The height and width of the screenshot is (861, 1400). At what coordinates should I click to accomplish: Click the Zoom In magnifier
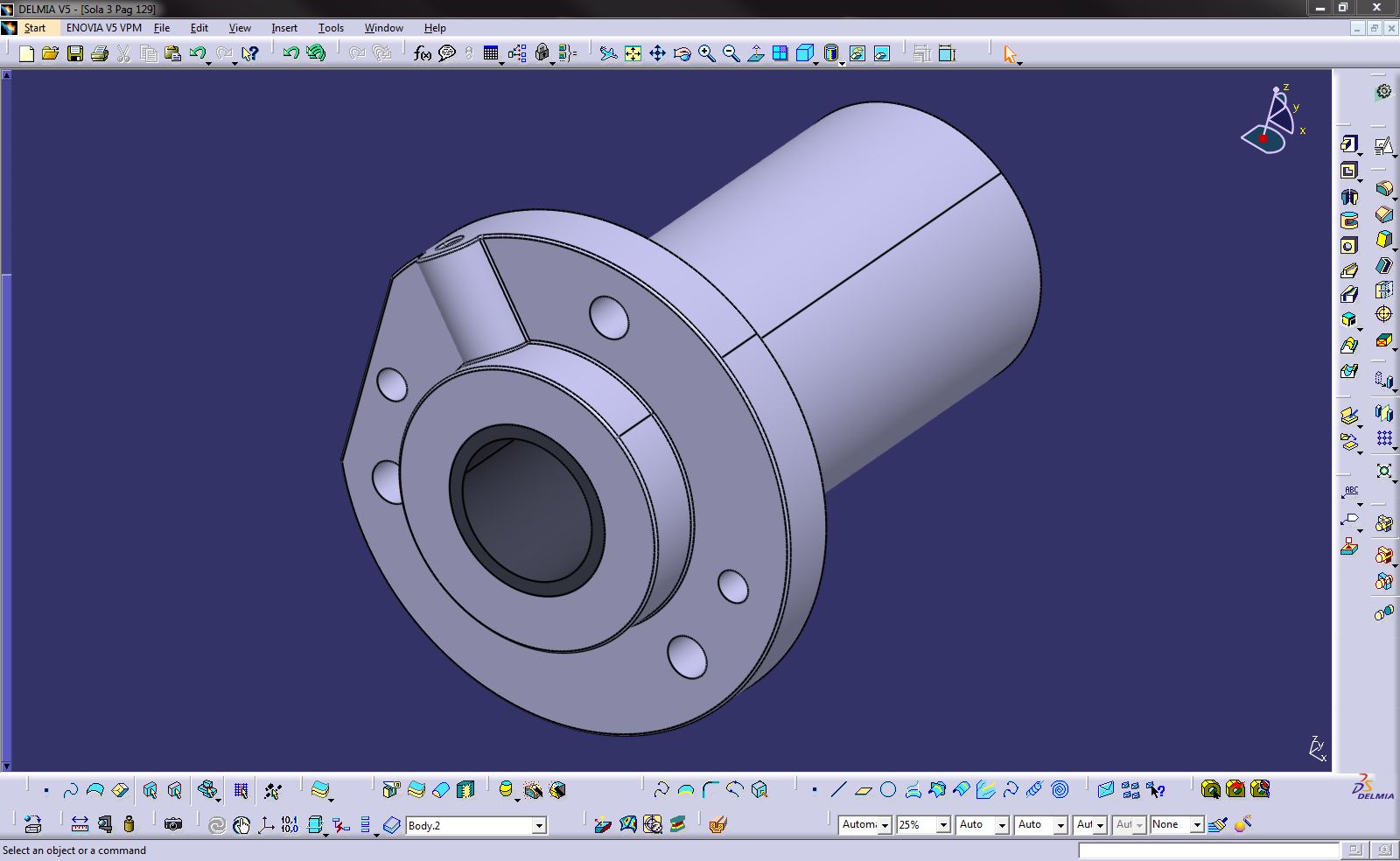coord(706,53)
